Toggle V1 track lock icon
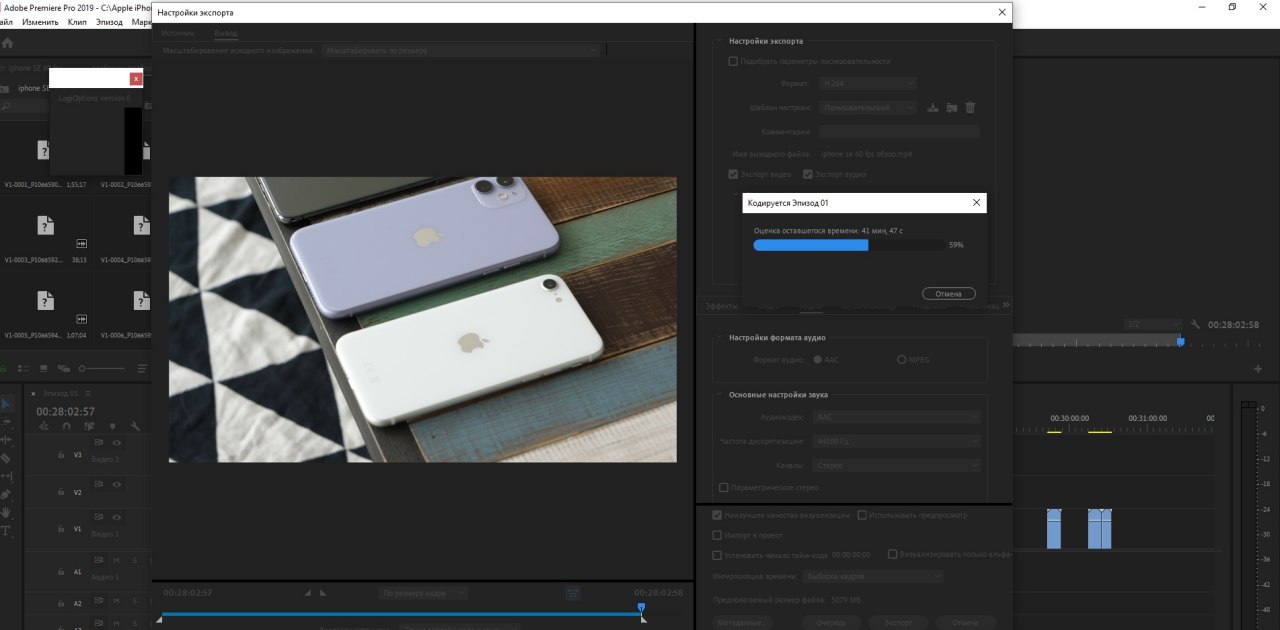The image size is (1280, 630). (59, 528)
